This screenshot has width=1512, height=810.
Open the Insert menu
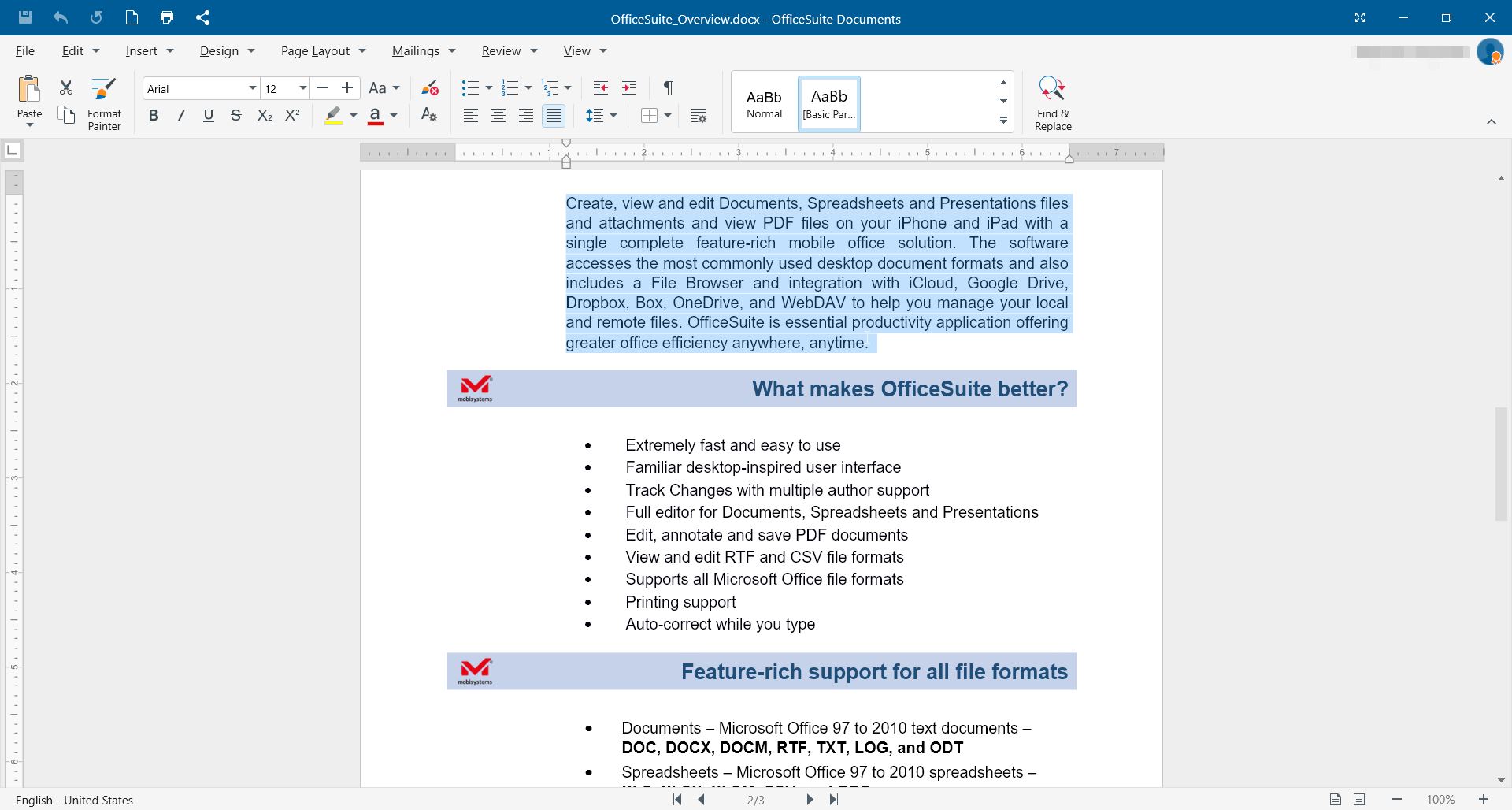point(149,50)
